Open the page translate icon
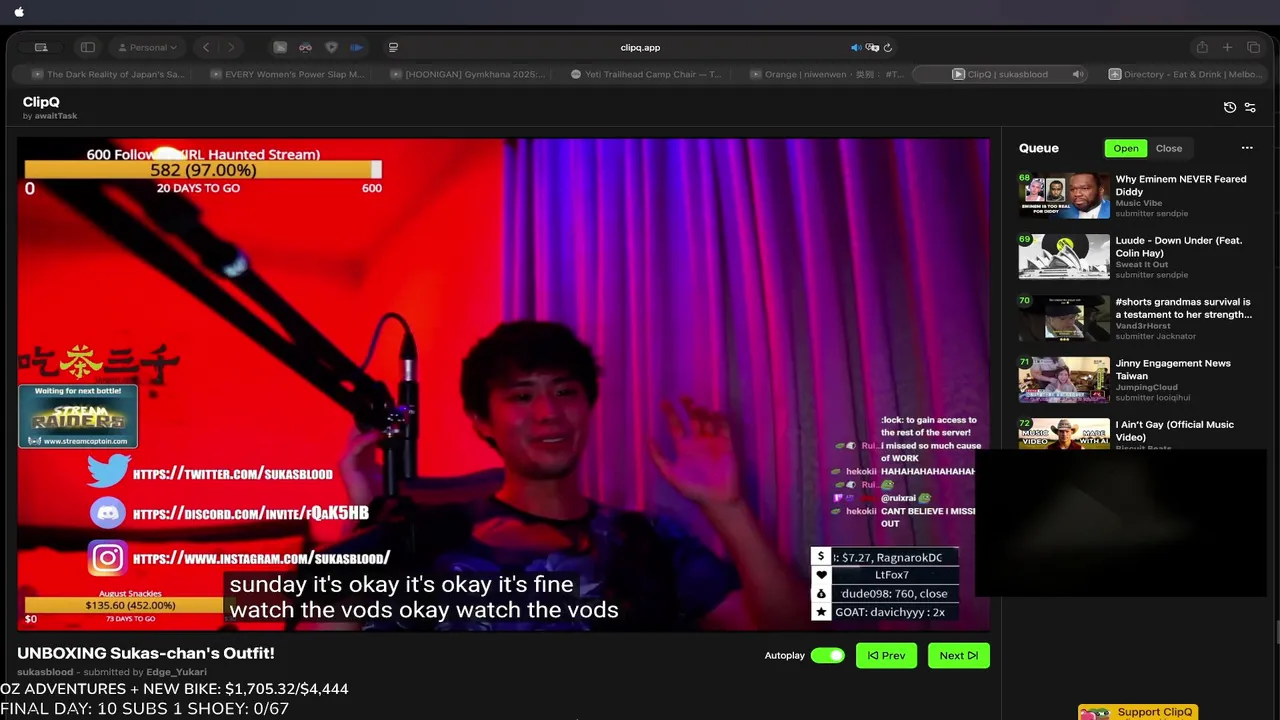The image size is (1280, 720). tap(872, 47)
